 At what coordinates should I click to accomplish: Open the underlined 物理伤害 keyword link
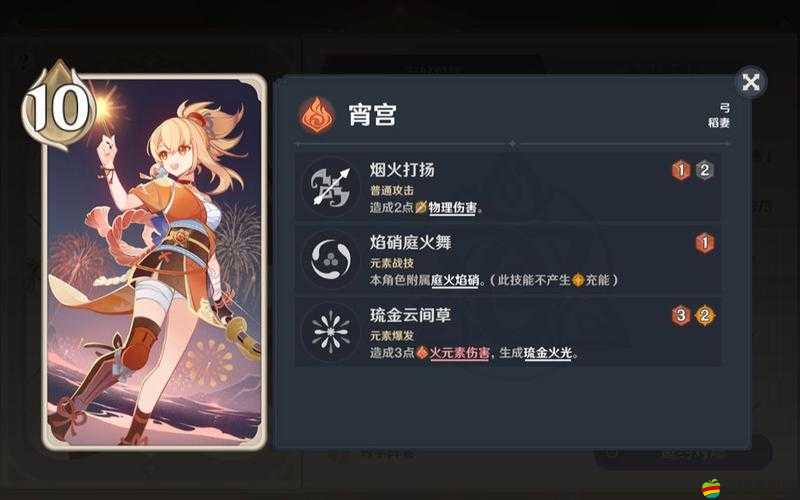[x=453, y=208]
